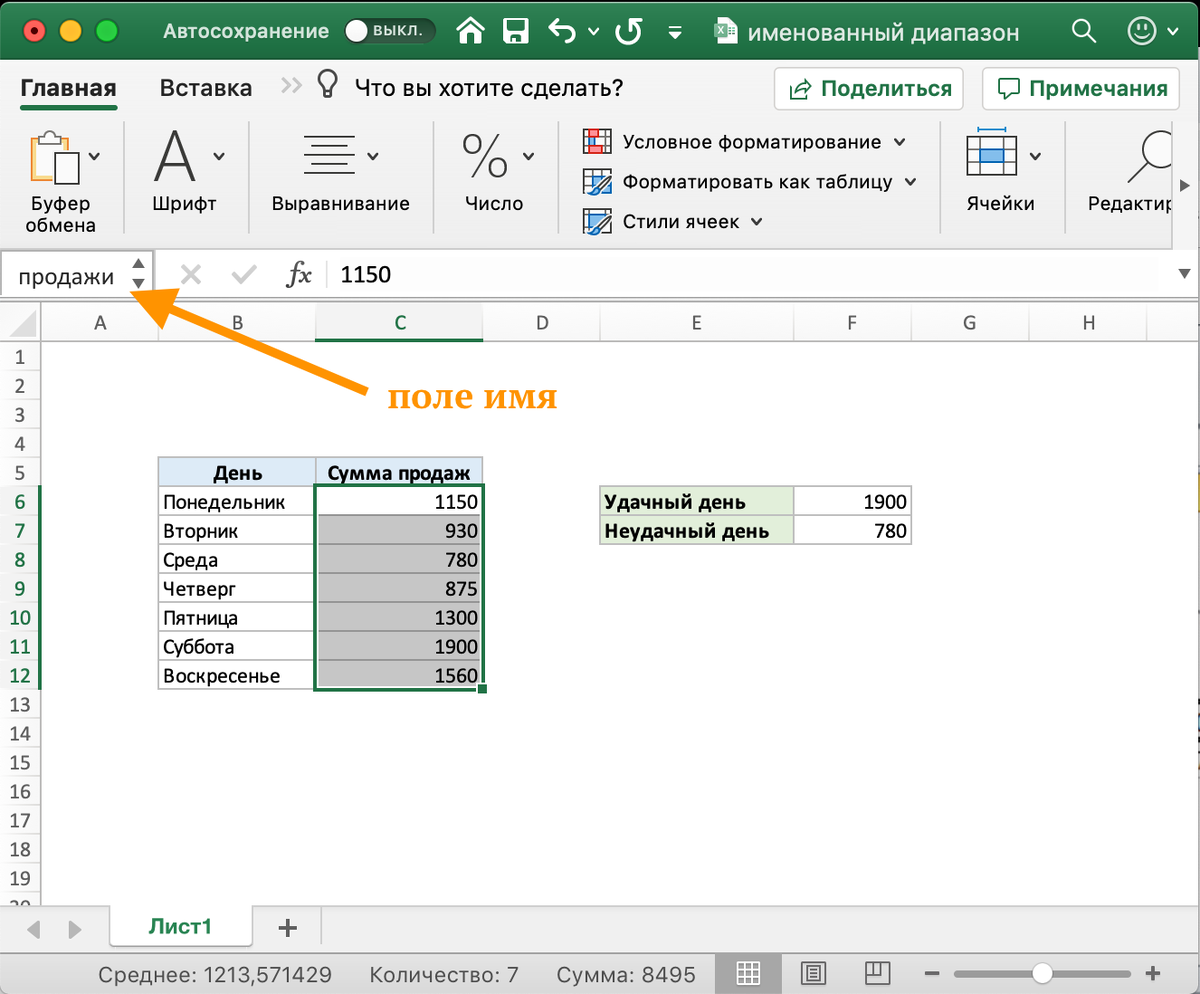Zoom out with the minus button
This screenshot has height=994, width=1200.
pos(932,973)
